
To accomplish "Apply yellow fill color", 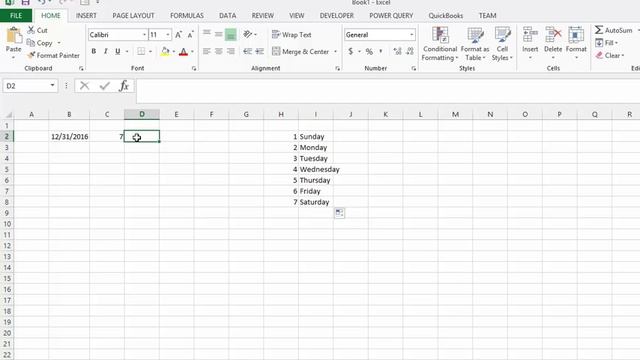I will point(165,51).
